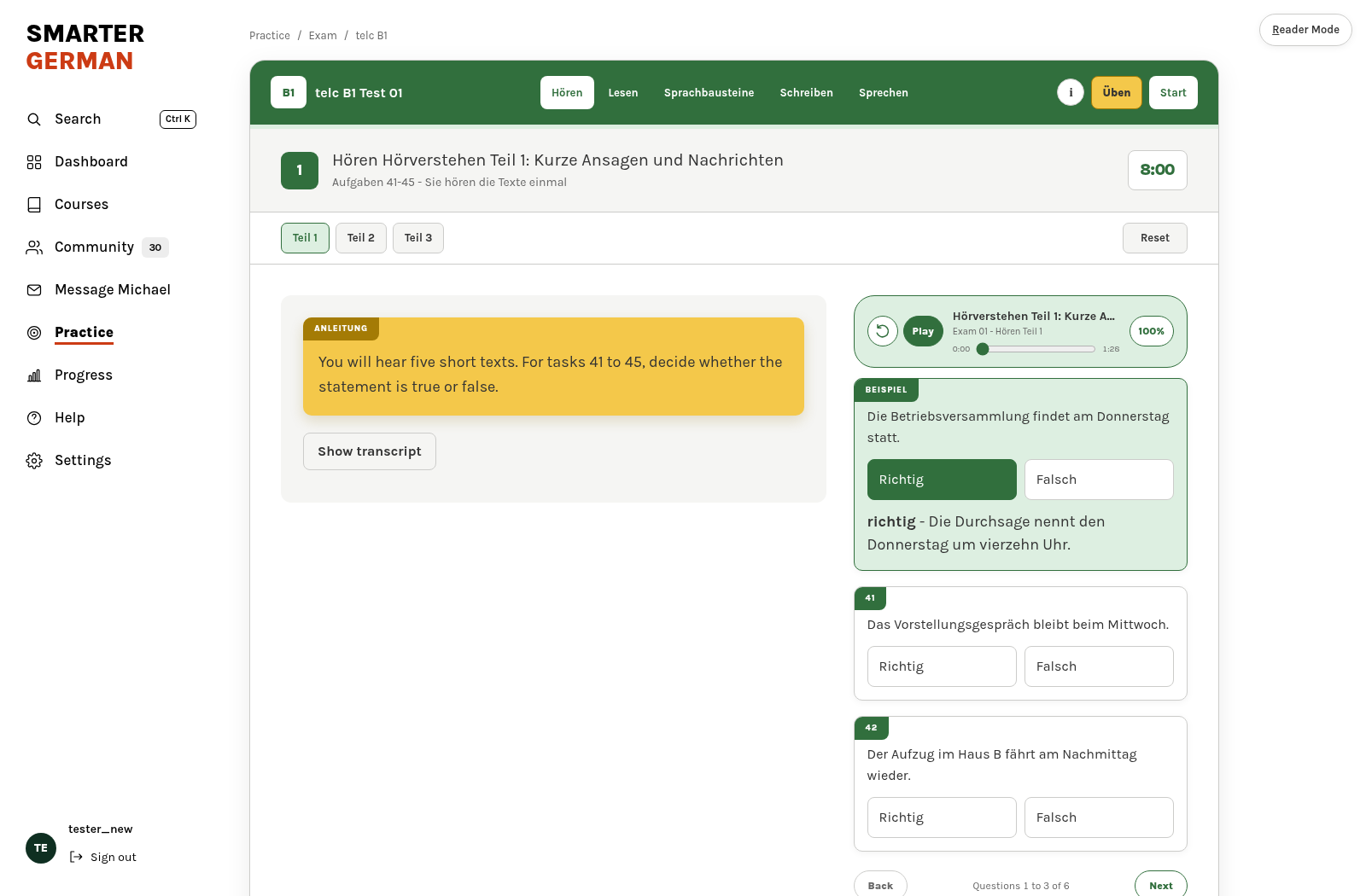Switch to Teil 3
The width and height of the screenshot is (1366, 896).
point(418,238)
